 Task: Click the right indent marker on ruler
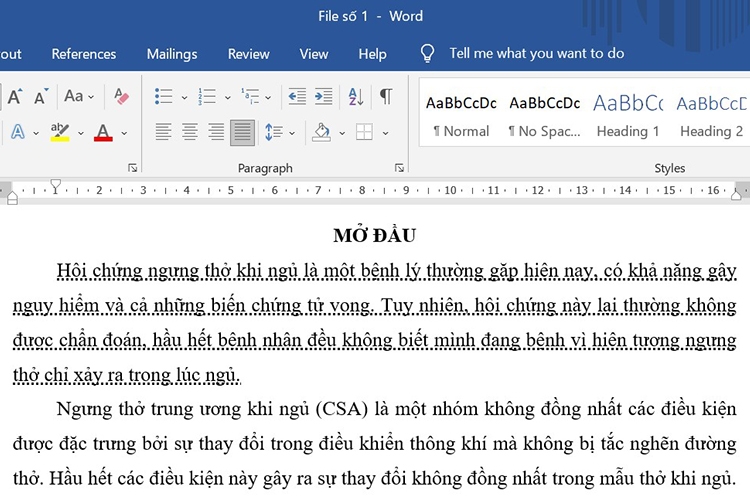(737, 194)
